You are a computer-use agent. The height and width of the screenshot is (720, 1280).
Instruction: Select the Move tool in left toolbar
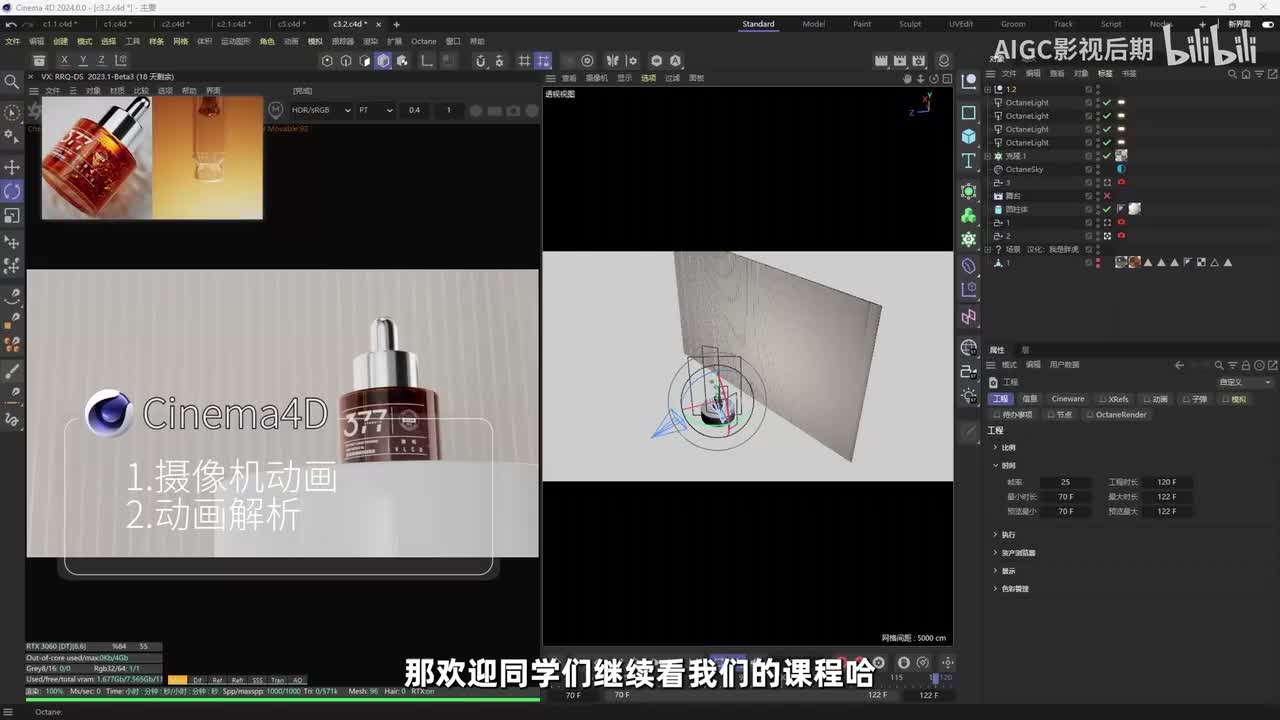(12, 167)
